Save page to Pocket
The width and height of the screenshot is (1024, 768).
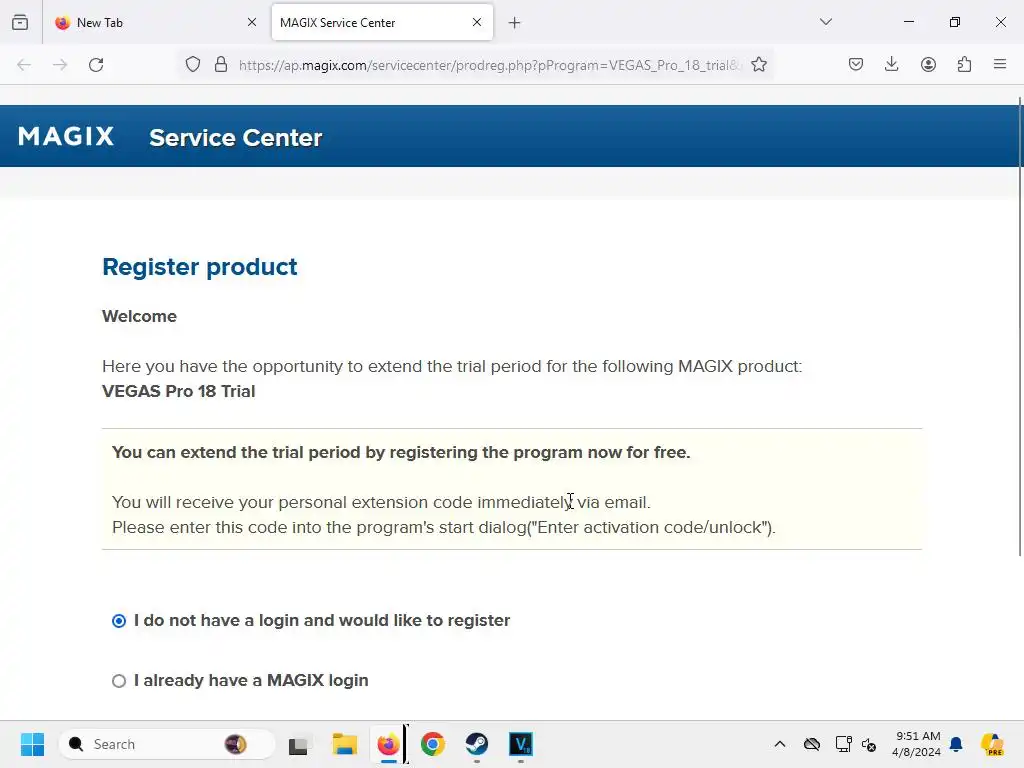coord(856,64)
